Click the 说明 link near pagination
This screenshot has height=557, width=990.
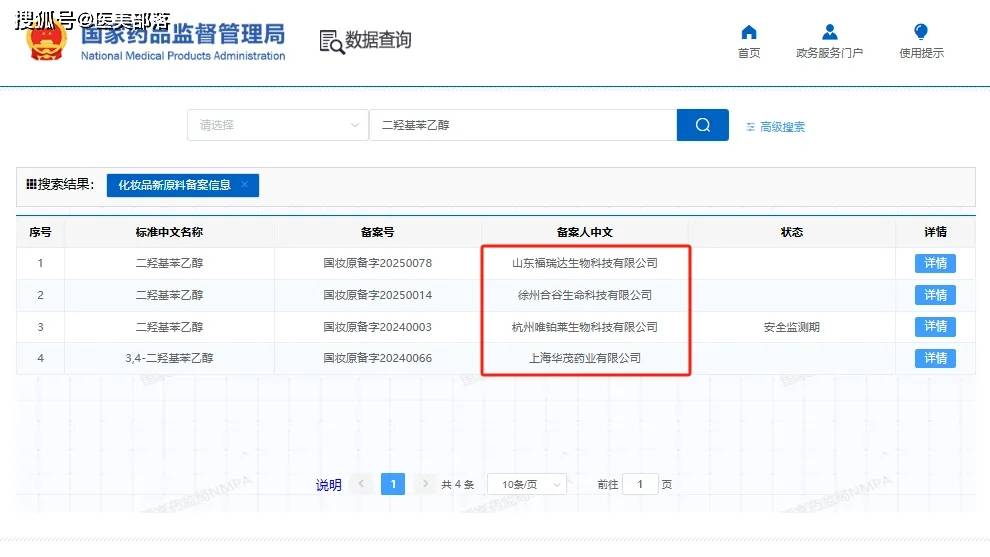(x=328, y=485)
